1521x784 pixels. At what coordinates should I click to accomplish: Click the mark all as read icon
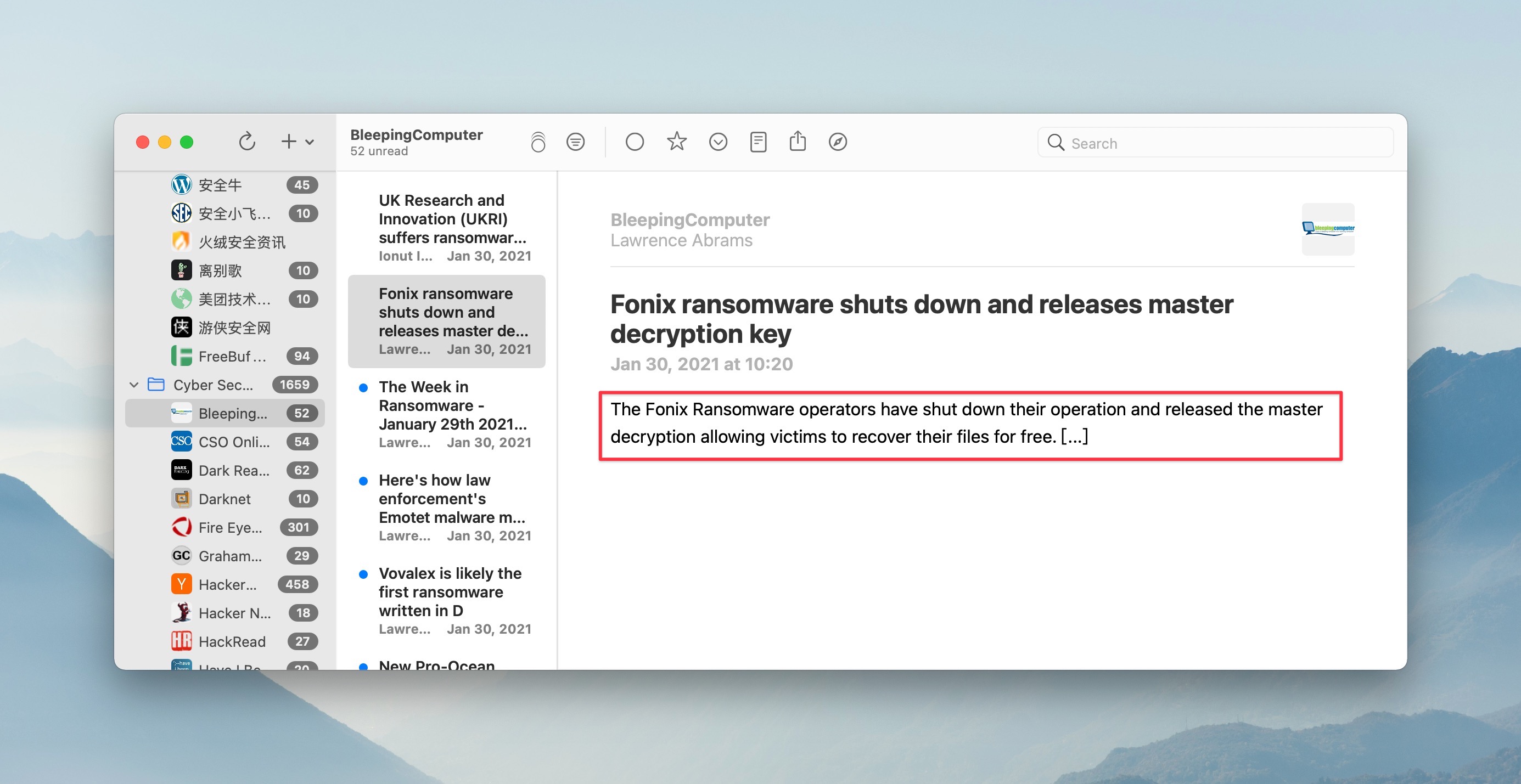[x=538, y=142]
